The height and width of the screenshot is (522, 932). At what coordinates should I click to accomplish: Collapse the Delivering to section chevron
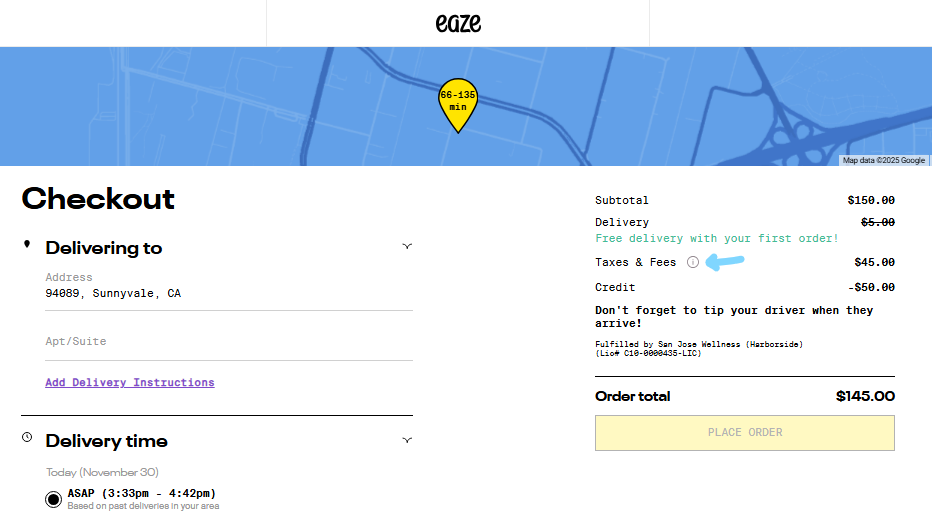point(407,246)
